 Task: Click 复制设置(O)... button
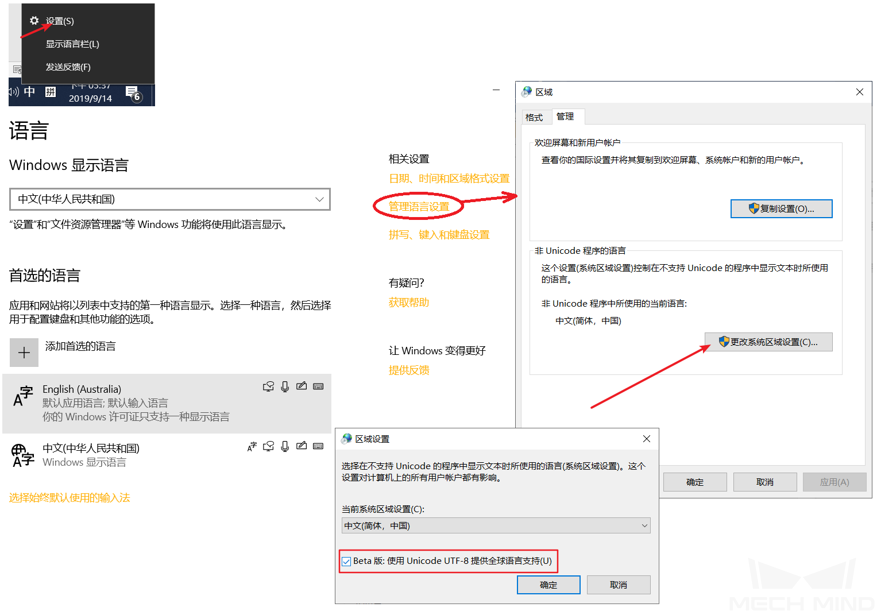click(781, 209)
